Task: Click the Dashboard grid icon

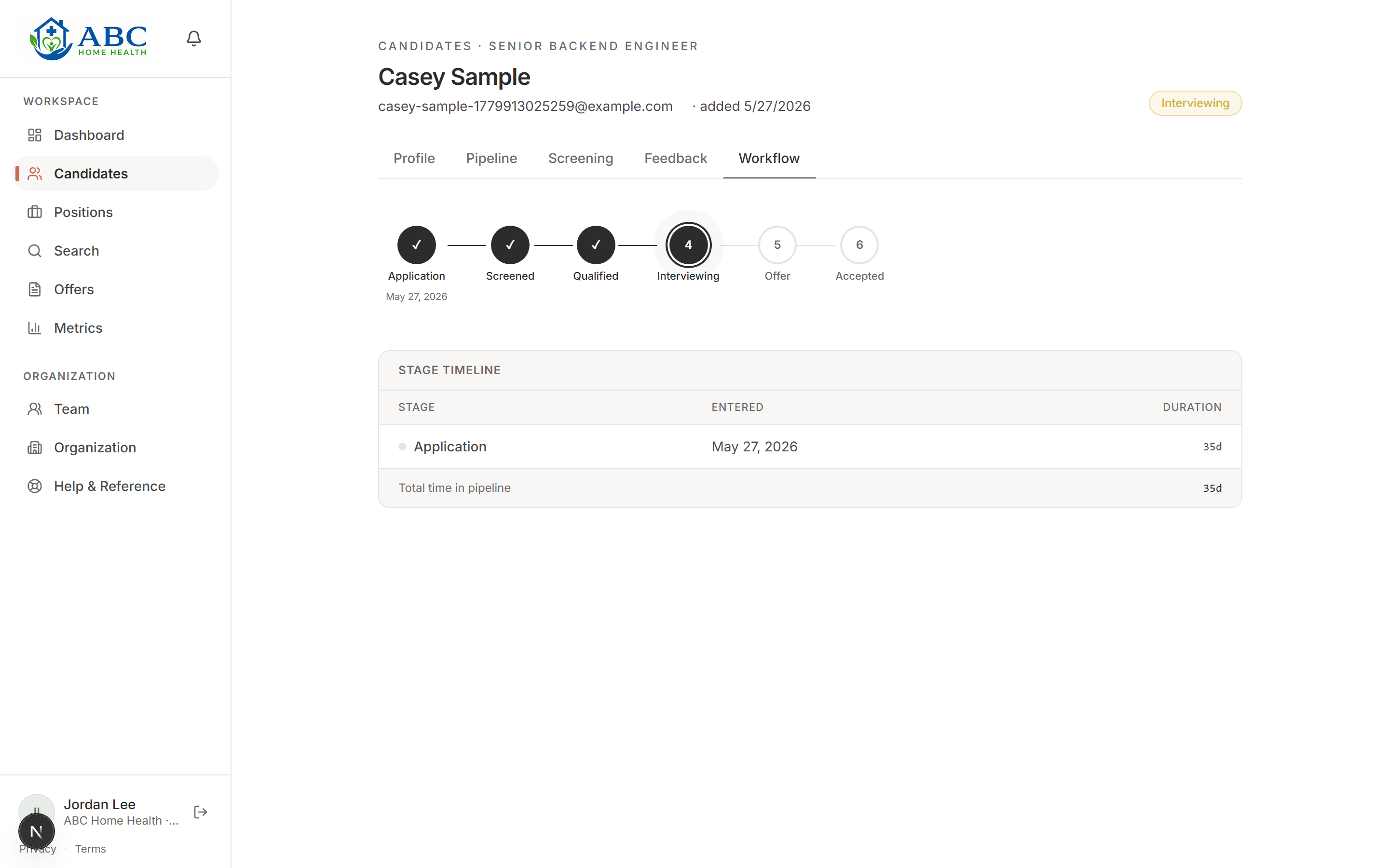Action: click(34, 135)
